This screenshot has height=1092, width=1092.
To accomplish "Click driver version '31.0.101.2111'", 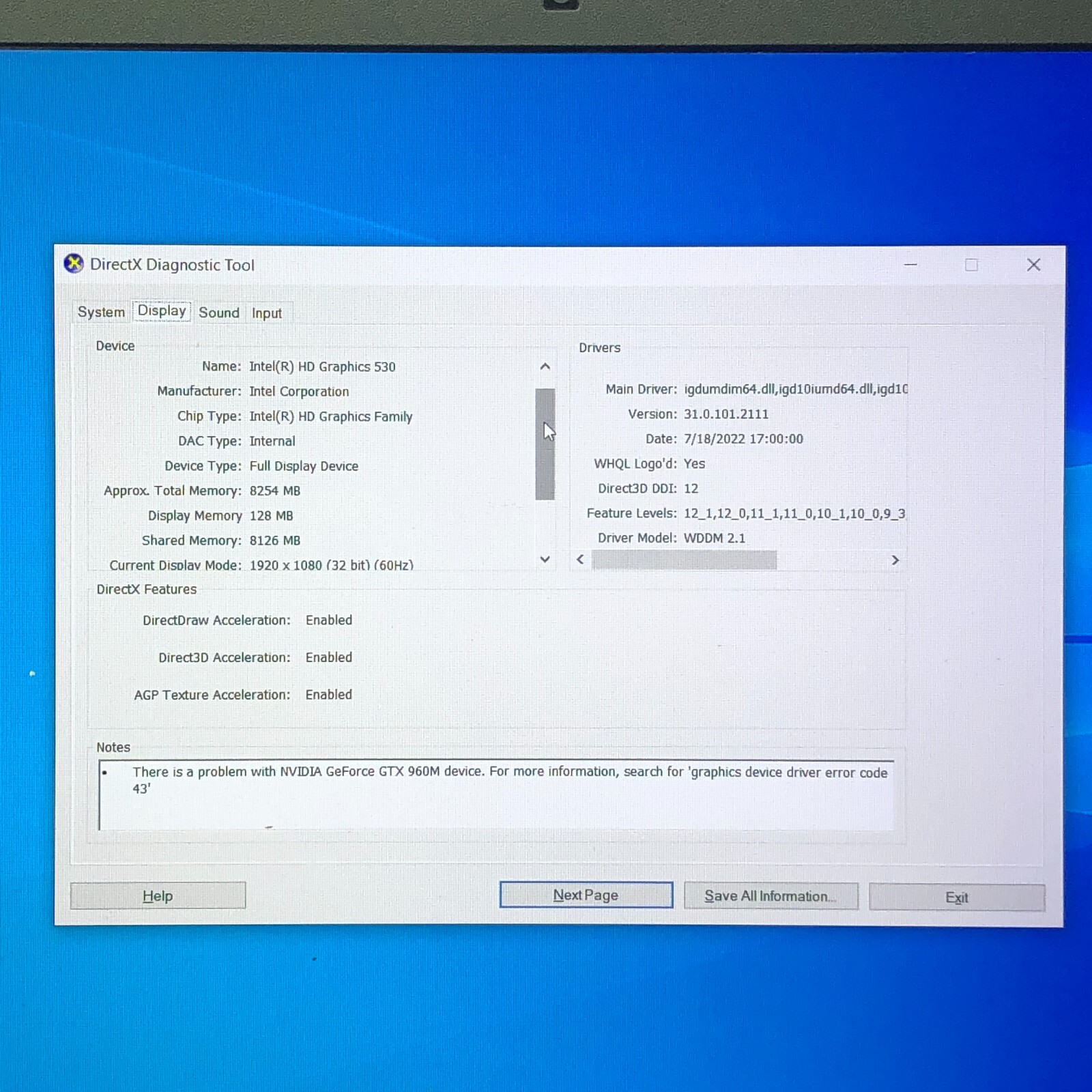I will 726,414.
